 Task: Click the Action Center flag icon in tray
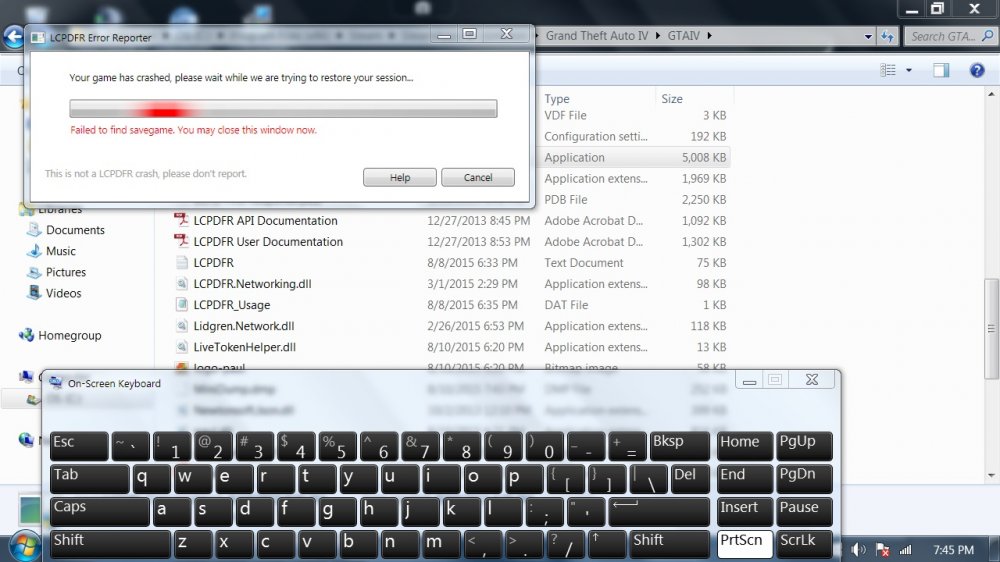click(883, 549)
